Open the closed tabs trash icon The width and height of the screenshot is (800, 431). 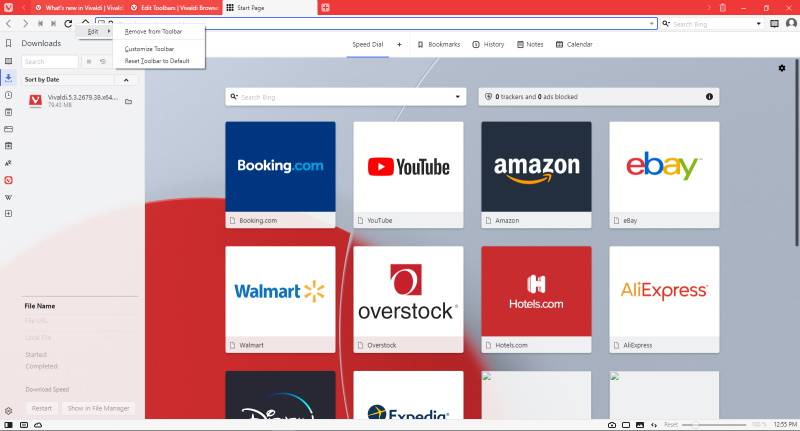tap(722, 8)
